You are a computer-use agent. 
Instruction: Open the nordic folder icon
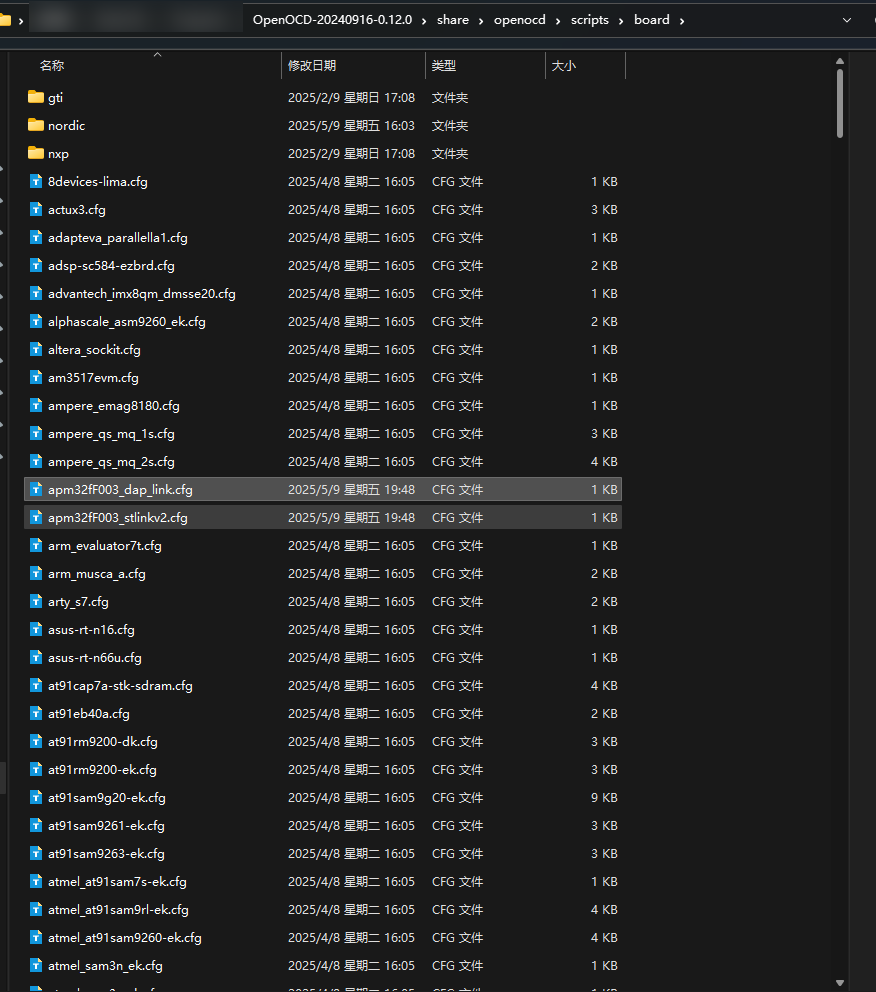pos(36,125)
